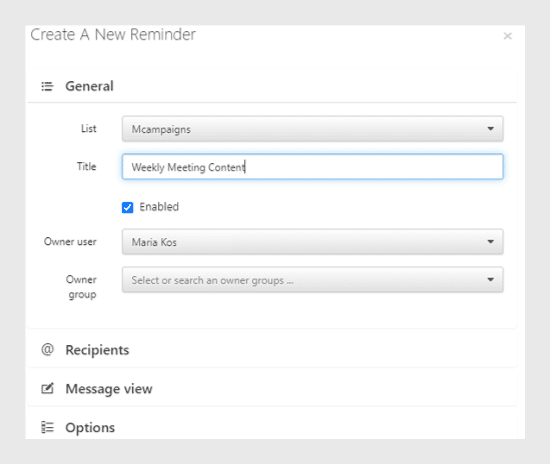Click the Title input field
This screenshot has width=550, height=464.
(x=313, y=167)
